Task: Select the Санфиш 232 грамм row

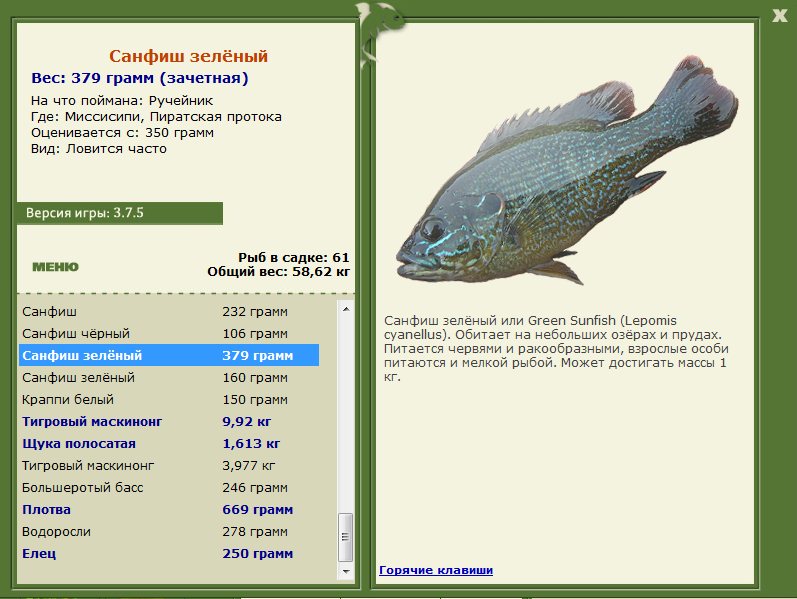Action: click(169, 311)
